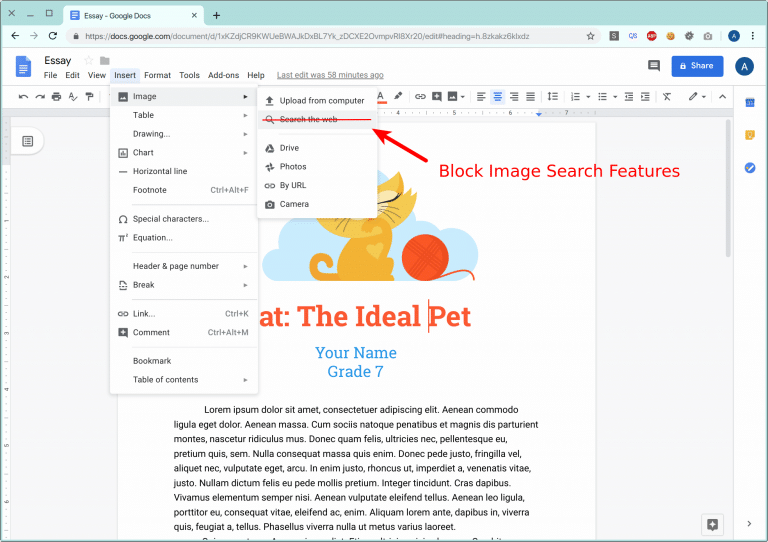Open the Insert image toolbar dropdown arrow
768x542 pixels.
[x=462, y=97]
